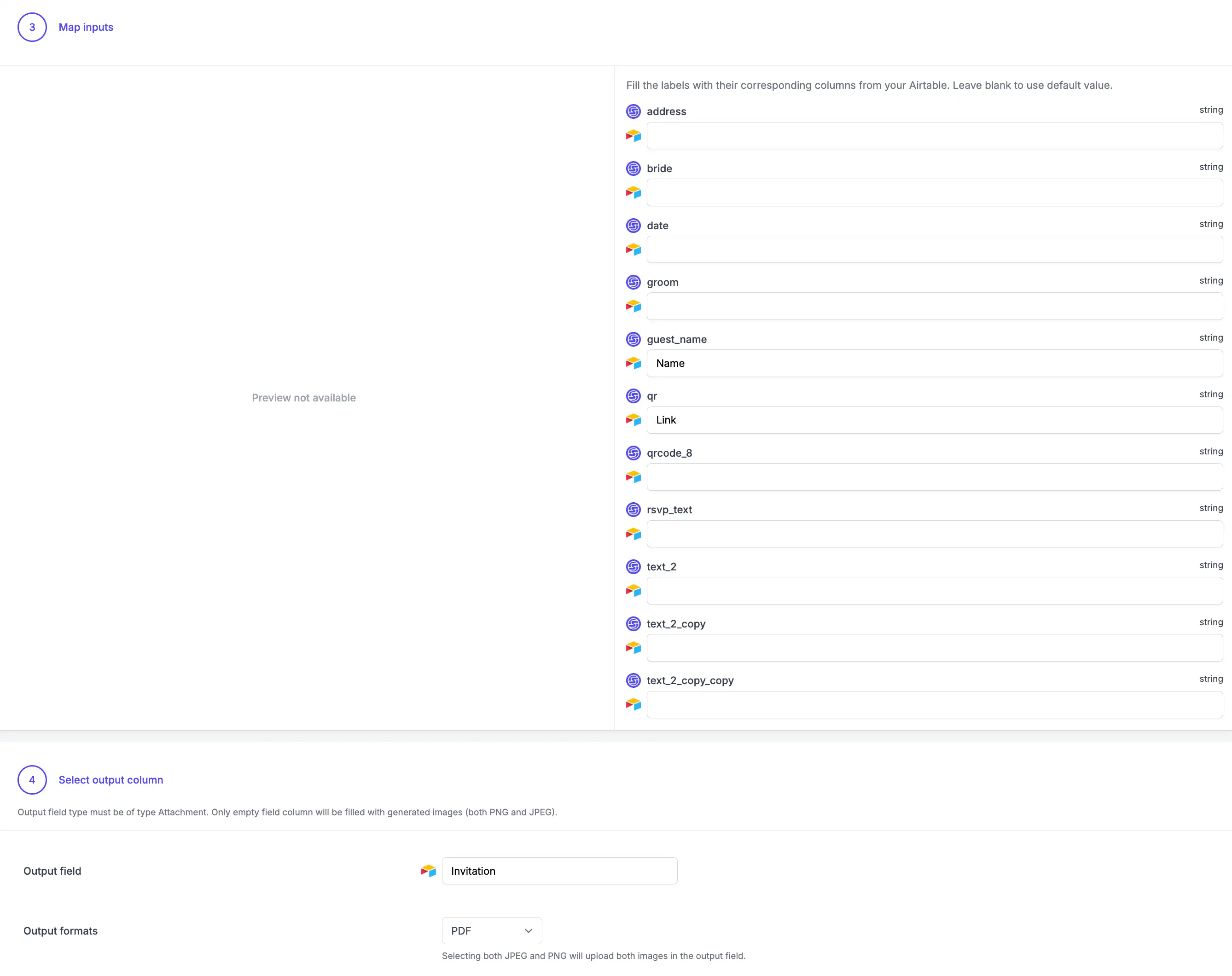
Task: Click the Bannerbear icon beside text_2_copy_copy label
Action: point(633,680)
